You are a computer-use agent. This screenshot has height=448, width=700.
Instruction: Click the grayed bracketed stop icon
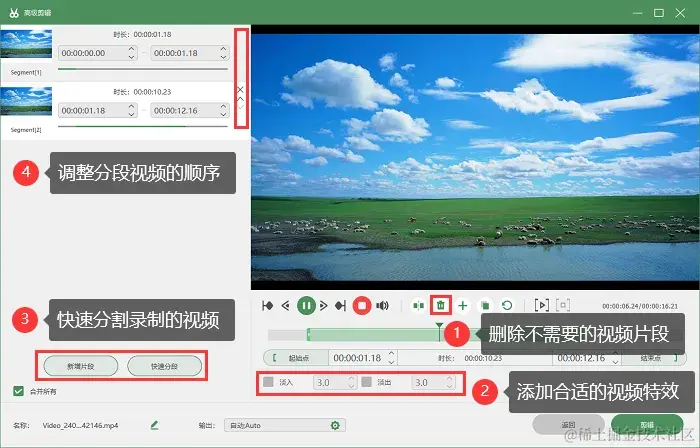563,305
